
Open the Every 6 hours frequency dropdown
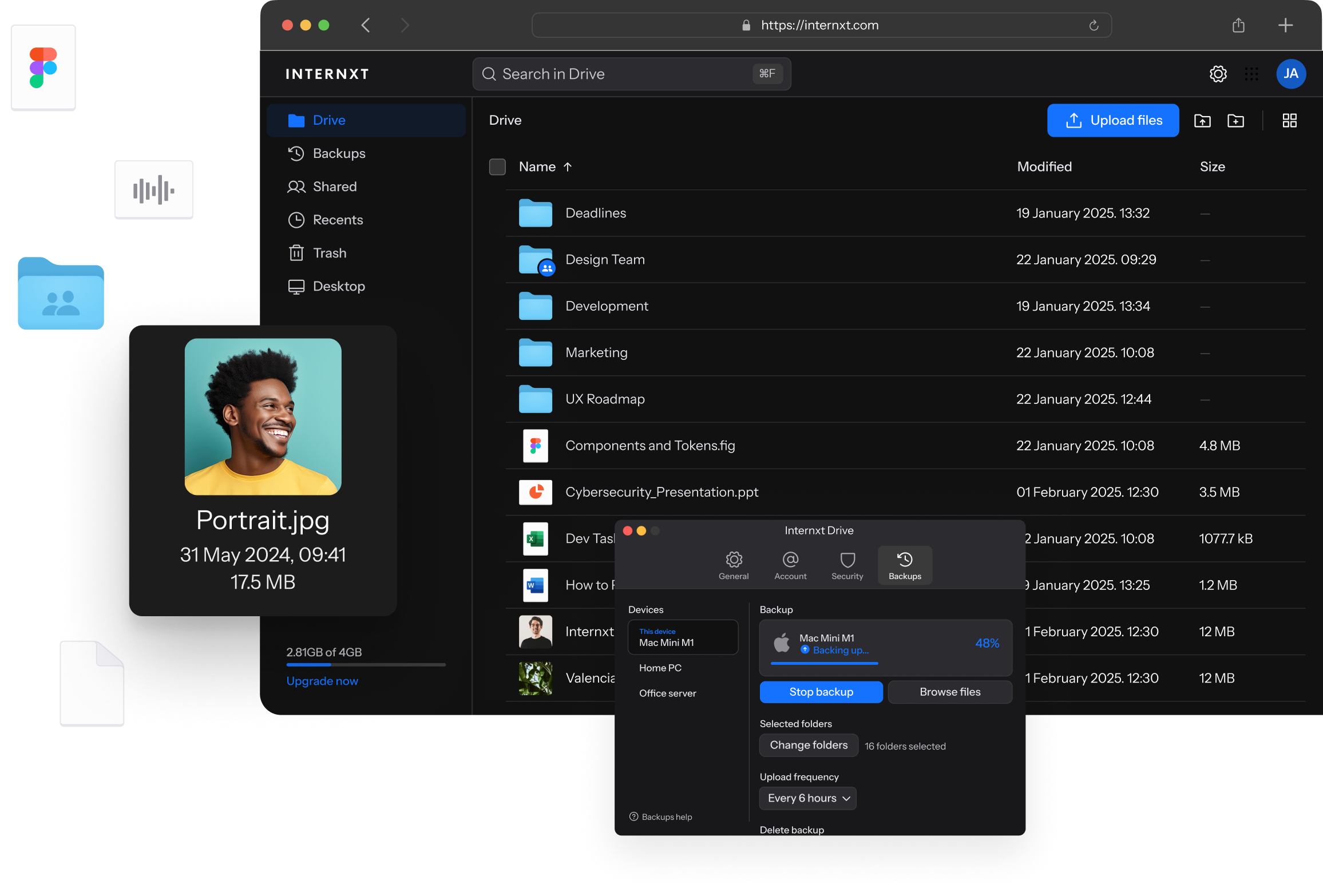click(x=807, y=798)
